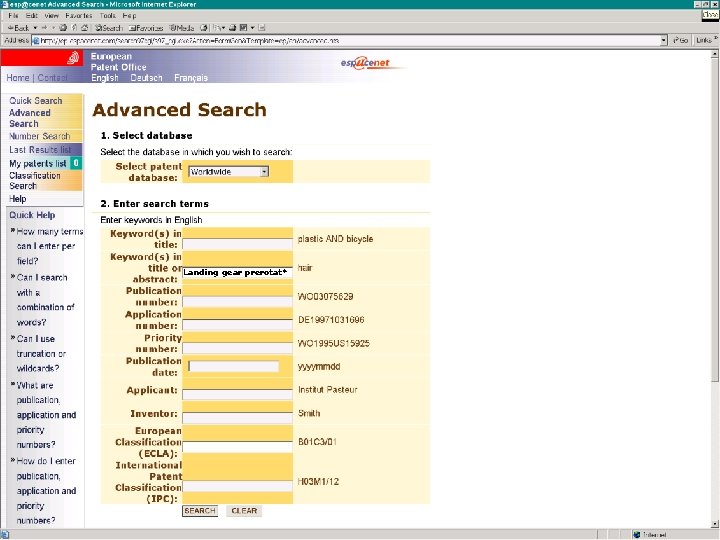Click the Publication number input field
The image size is (720, 540).
pyautogui.click(x=237, y=302)
